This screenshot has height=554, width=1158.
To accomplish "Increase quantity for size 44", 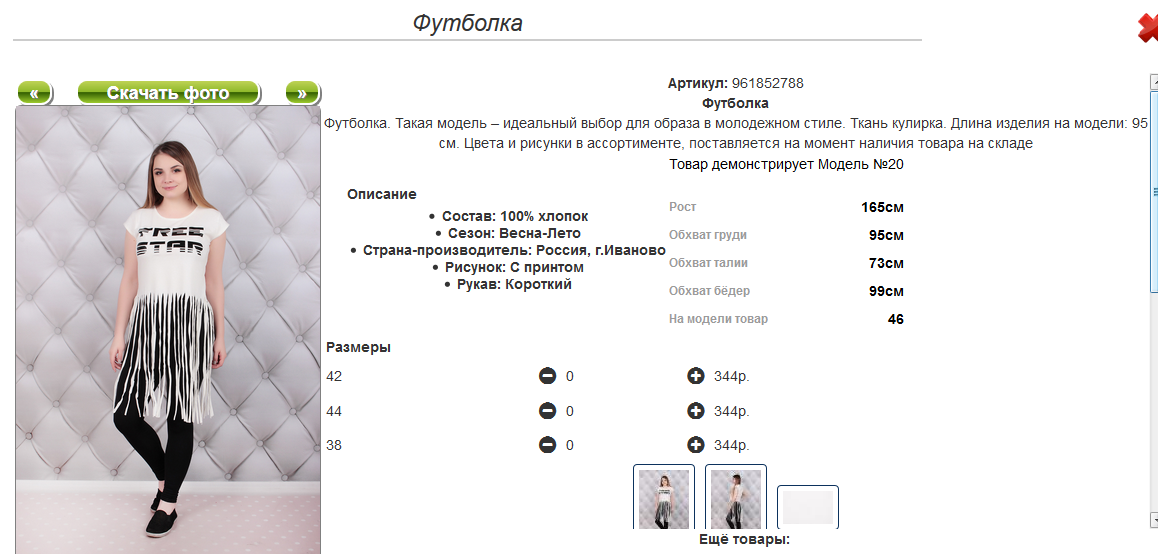I will pyautogui.click(x=696, y=411).
